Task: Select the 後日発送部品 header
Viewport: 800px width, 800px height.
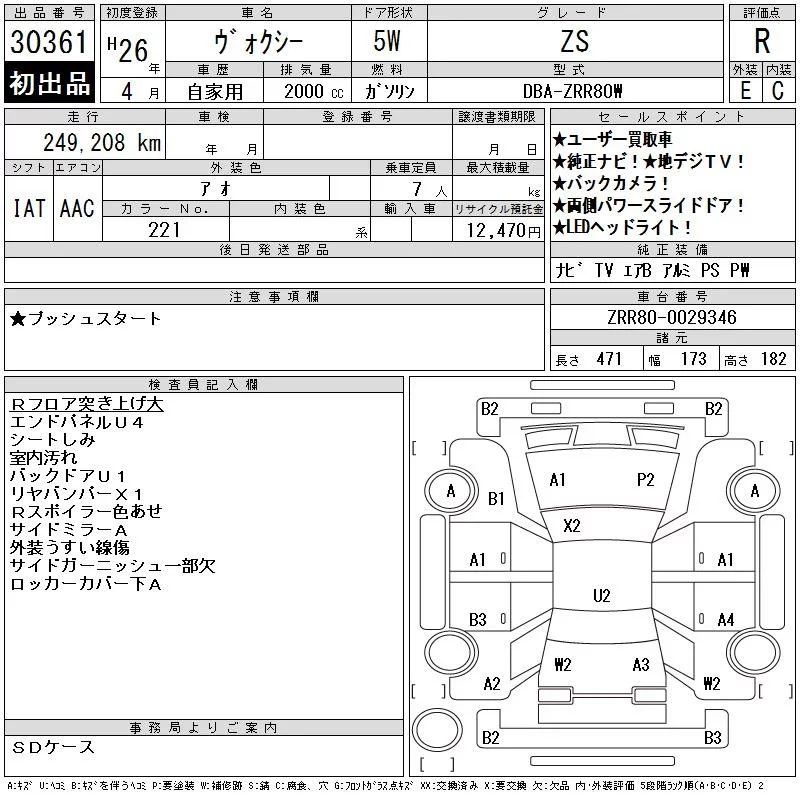Action: [274, 249]
